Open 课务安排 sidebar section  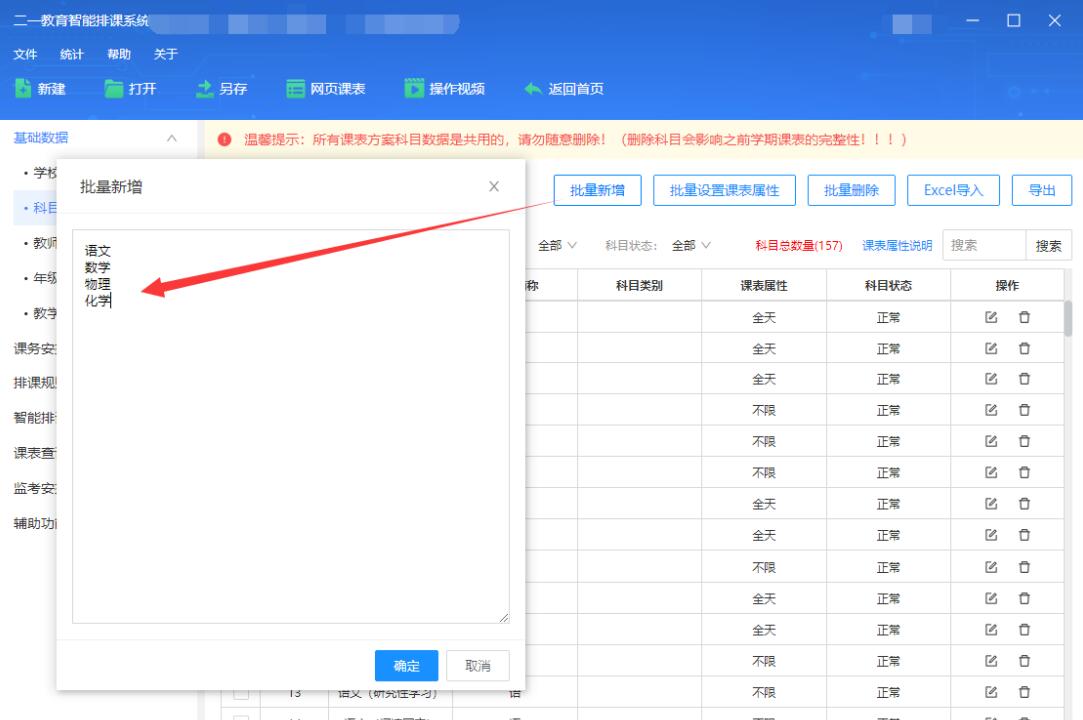tap(35, 348)
